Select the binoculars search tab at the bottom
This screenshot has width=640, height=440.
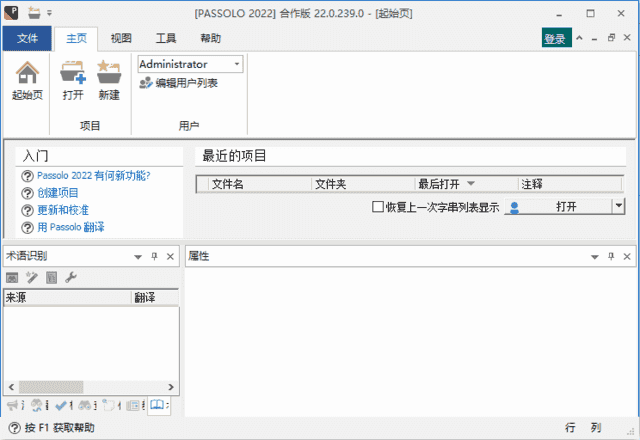tap(85, 406)
